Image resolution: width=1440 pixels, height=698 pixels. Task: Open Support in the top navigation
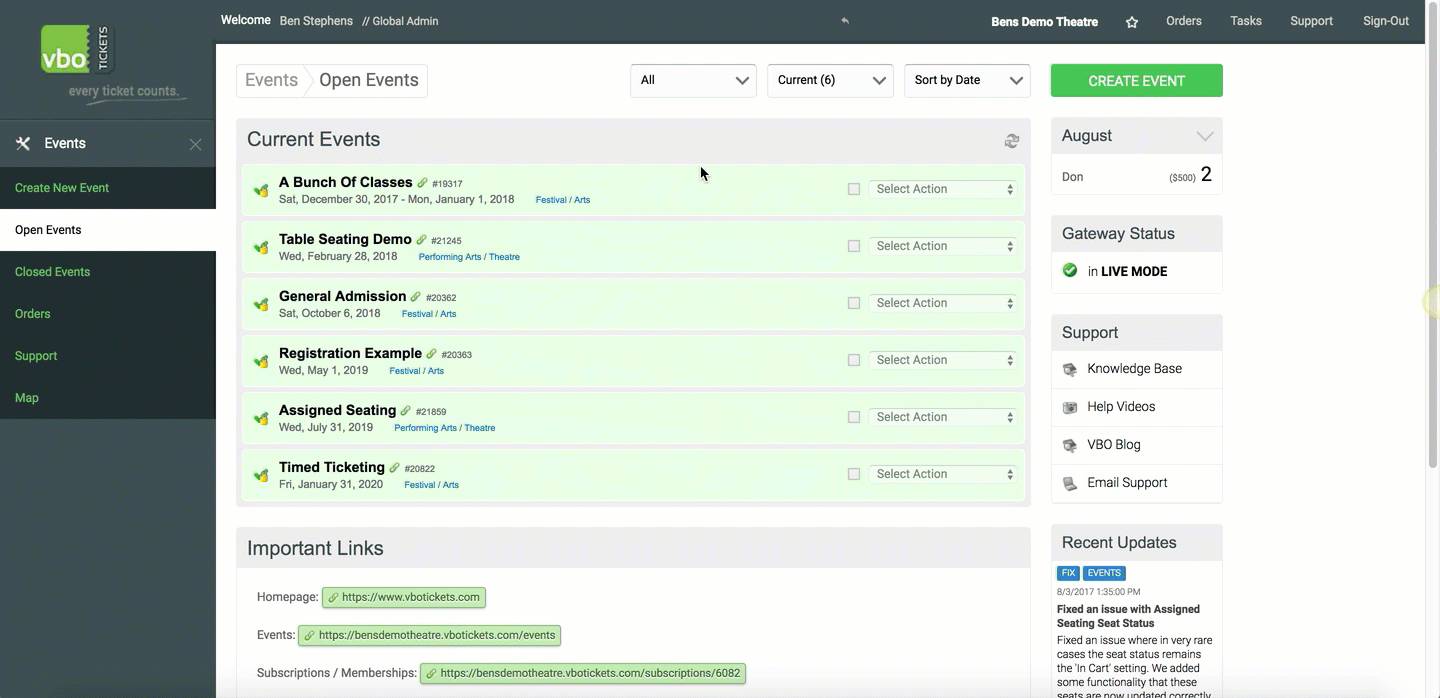[1311, 21]
